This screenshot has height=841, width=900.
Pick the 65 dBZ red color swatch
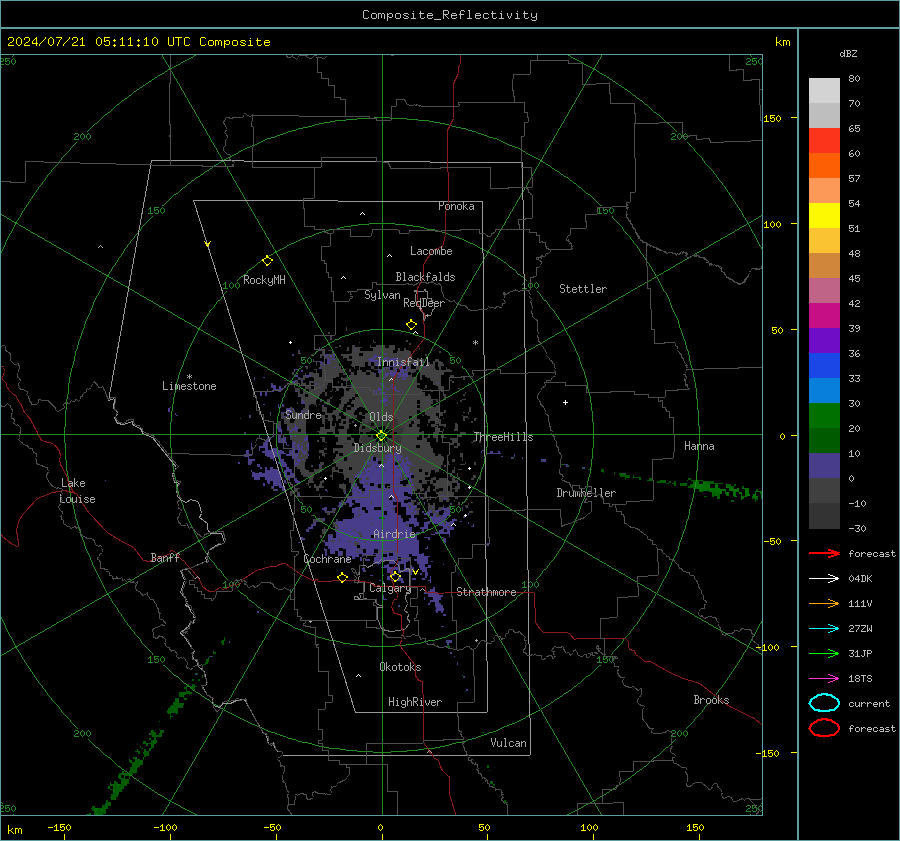[x=824, y=140]
